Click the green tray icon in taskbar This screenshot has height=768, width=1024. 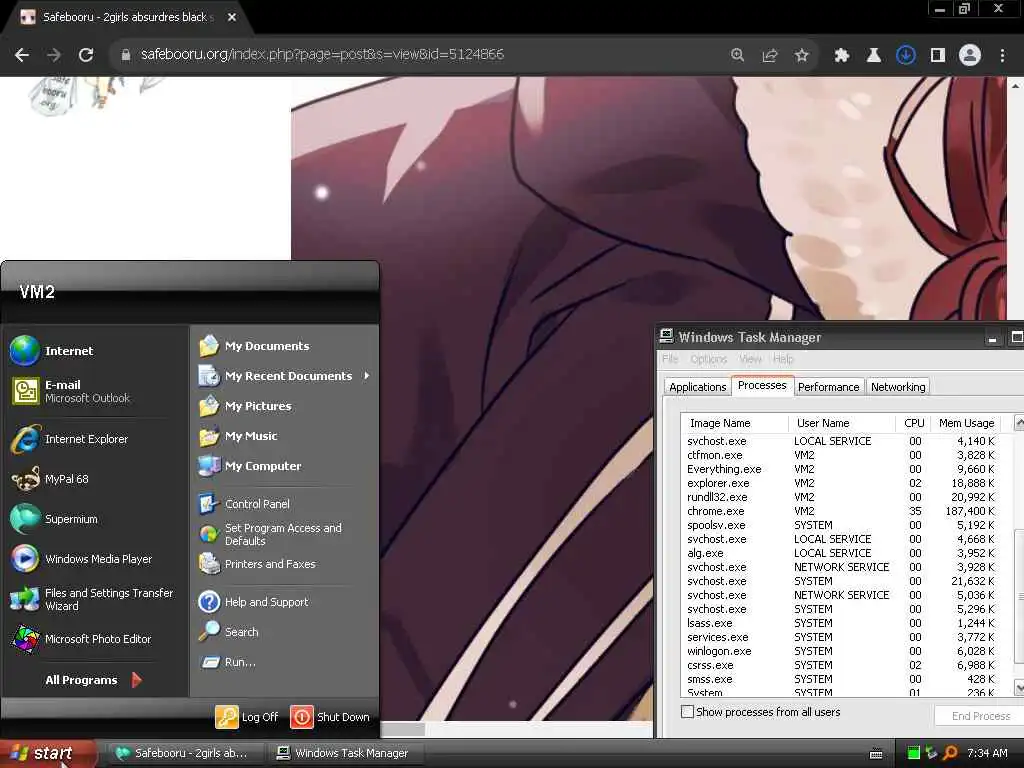tap(914, 754)
